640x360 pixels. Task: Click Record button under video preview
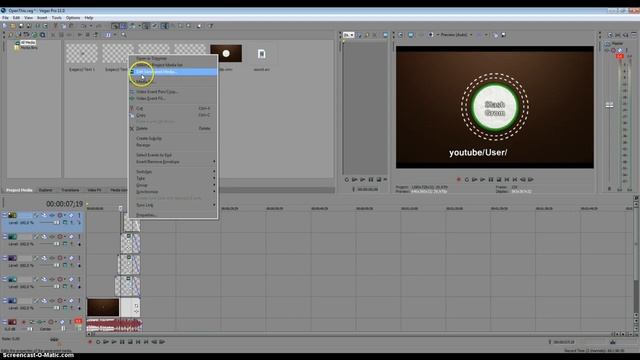click(x=459, y=180)
